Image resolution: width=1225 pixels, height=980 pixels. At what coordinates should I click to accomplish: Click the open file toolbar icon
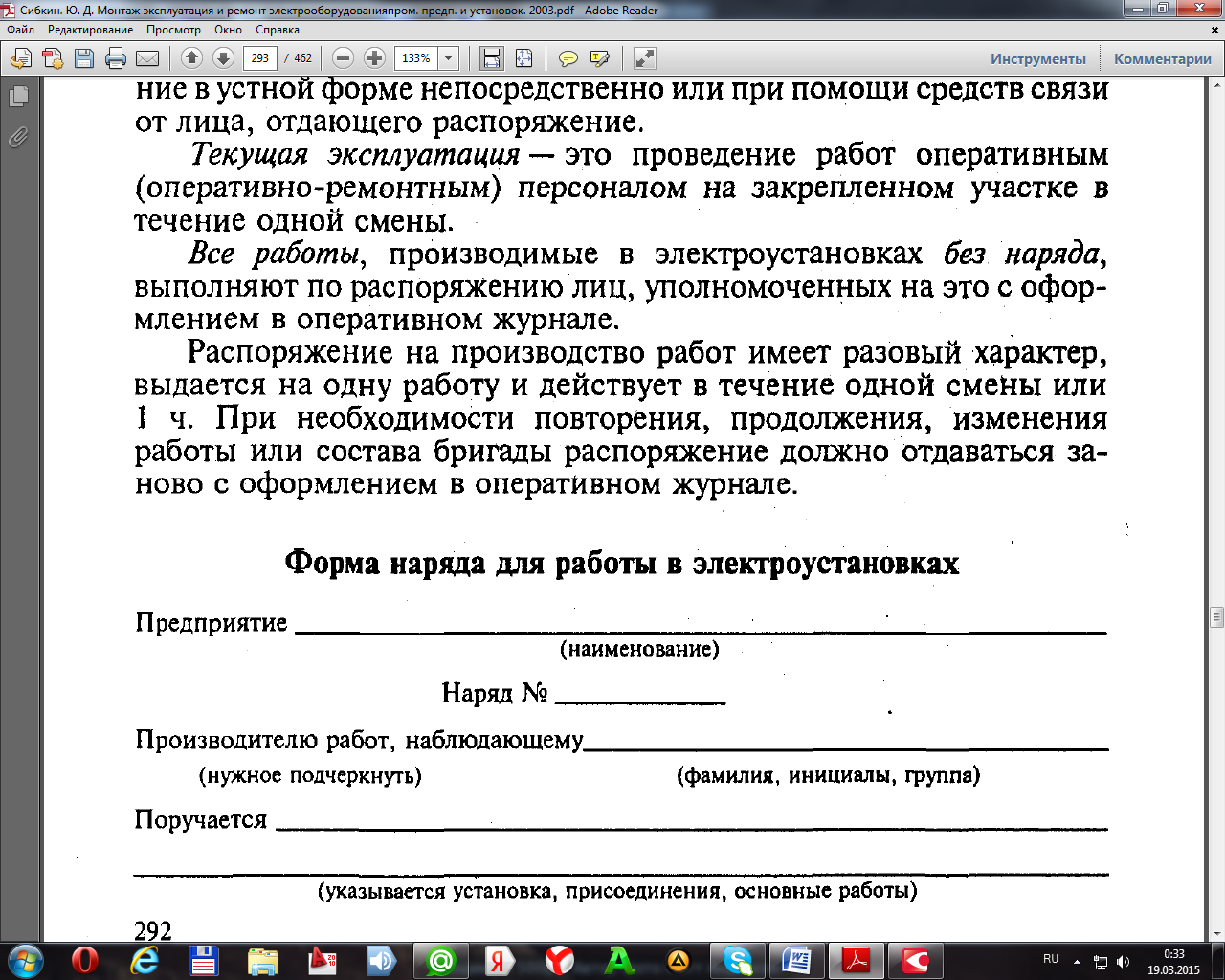click(x=20, y=58)
